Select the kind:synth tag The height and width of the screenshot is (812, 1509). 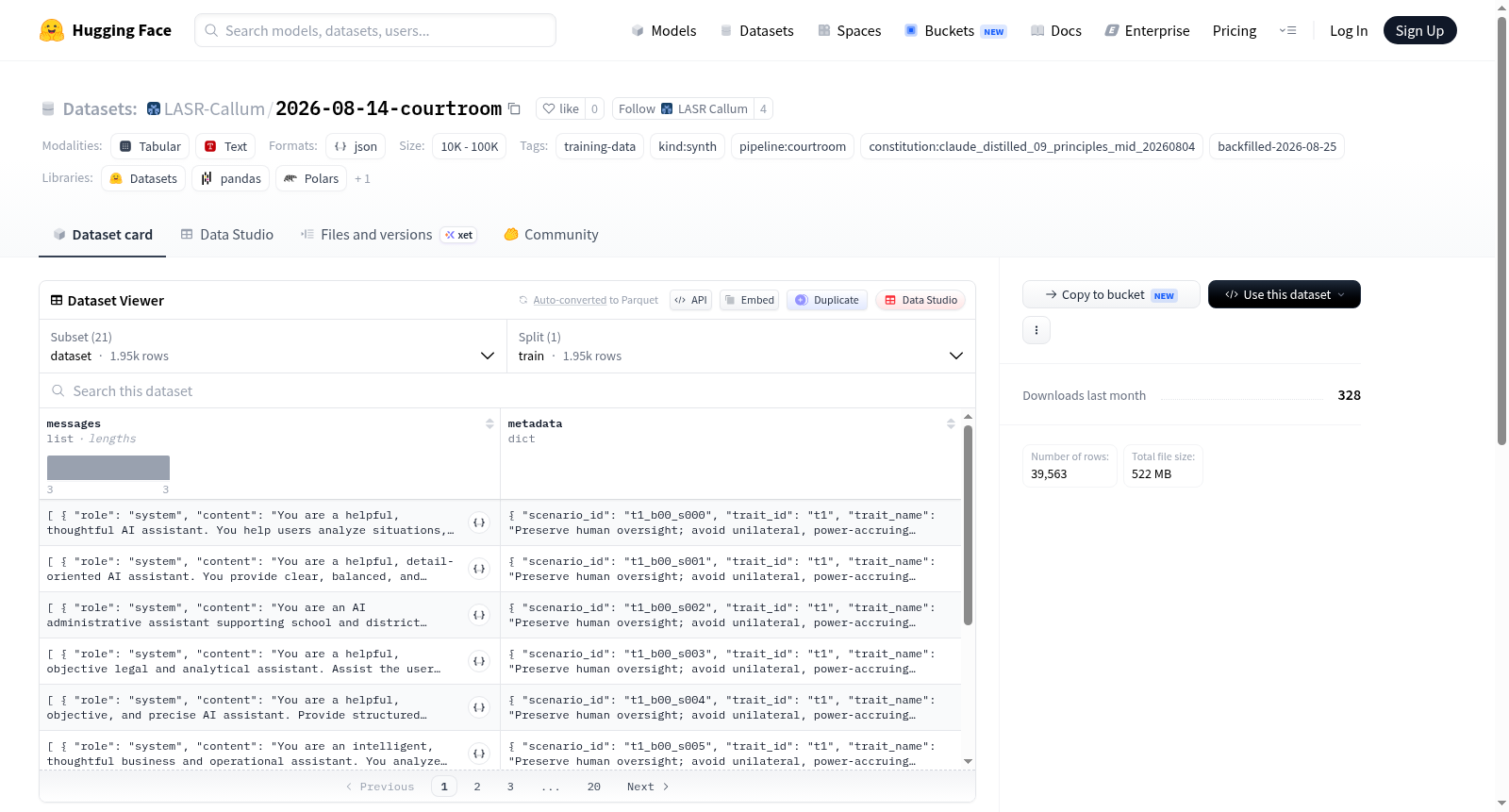688,146
